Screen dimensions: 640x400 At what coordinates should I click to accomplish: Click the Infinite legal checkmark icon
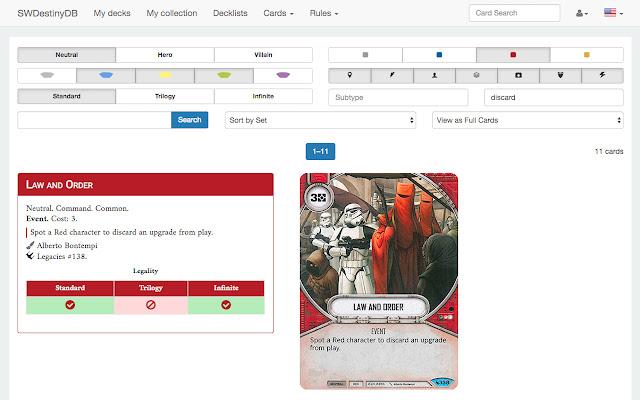[226, 305]
